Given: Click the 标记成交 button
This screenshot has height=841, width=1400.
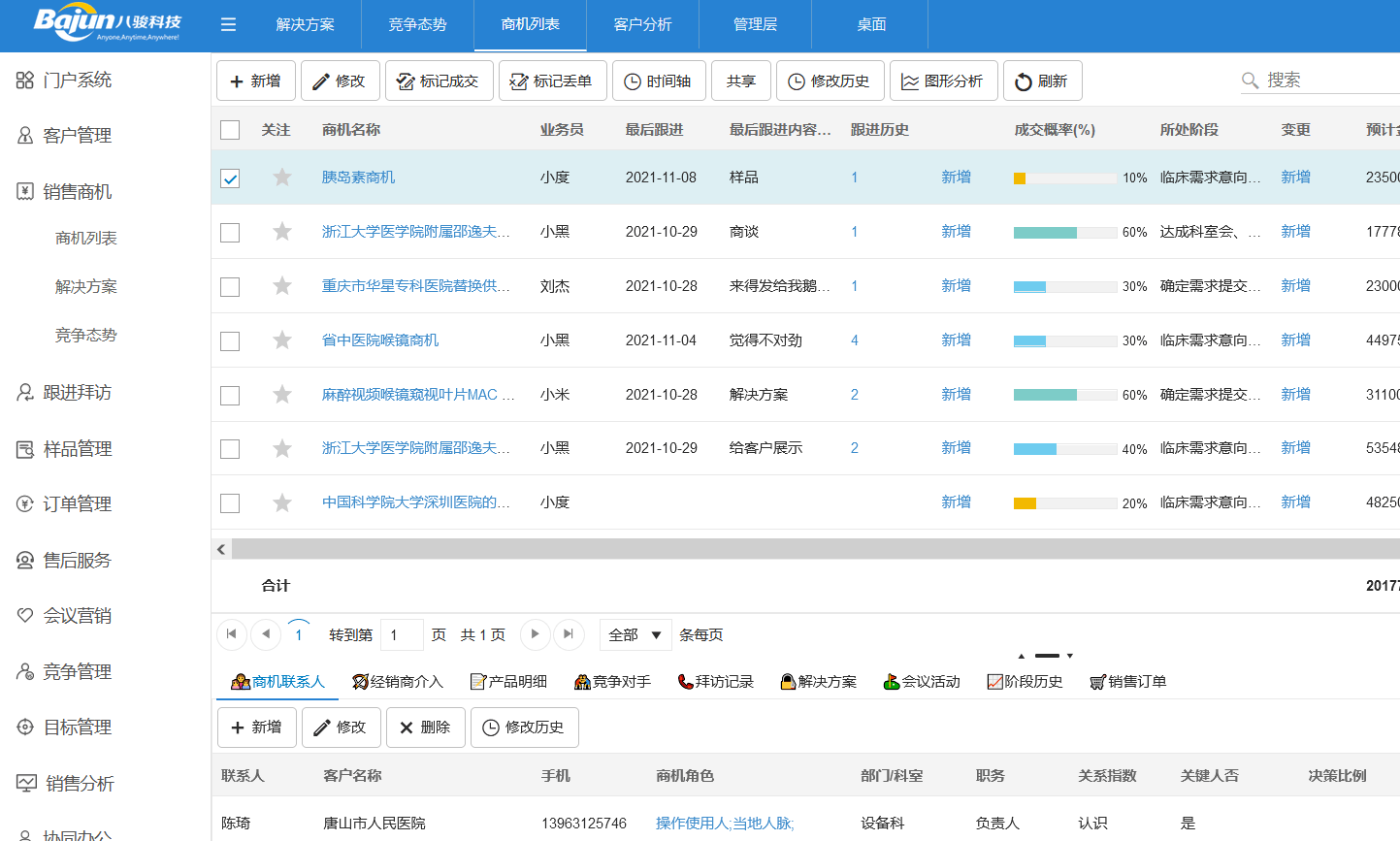Looking at the screenshot, I should (440, 81).
